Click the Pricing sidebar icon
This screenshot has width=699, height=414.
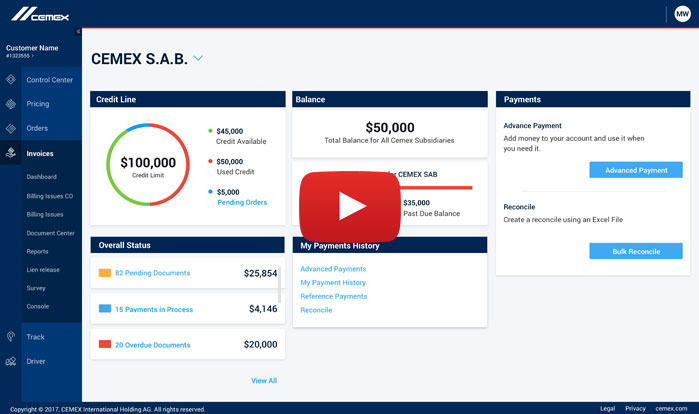[11, 104]
